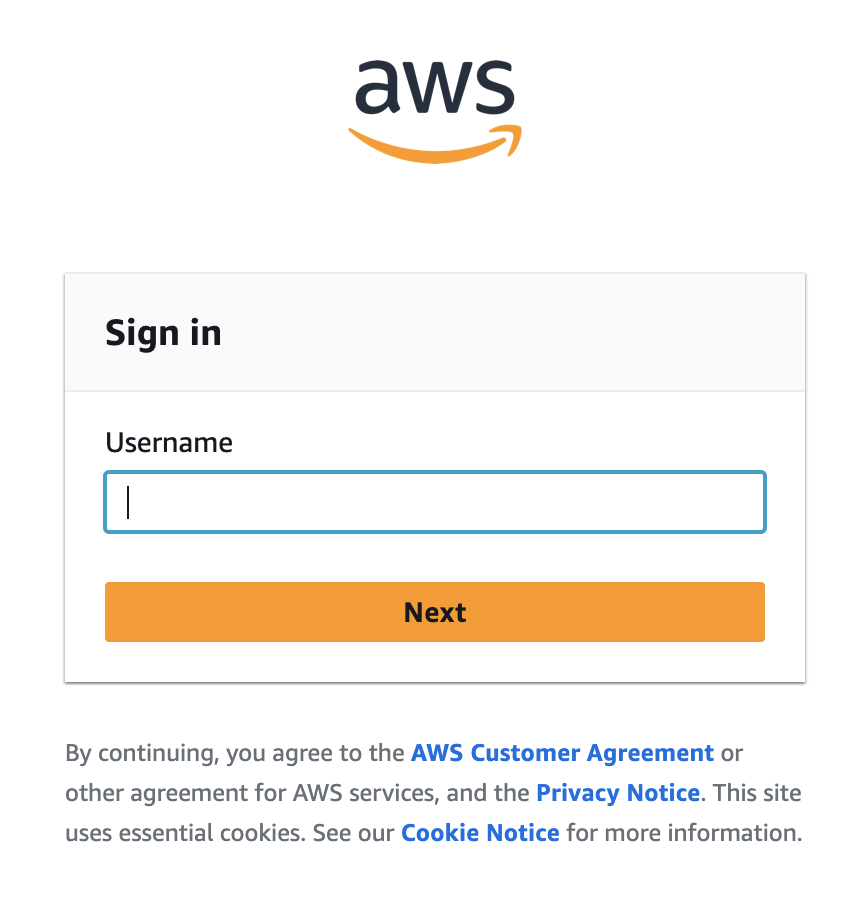Click the empty space between Username field and Next
This screenshot has height=908, width=862.
point(435,557)
